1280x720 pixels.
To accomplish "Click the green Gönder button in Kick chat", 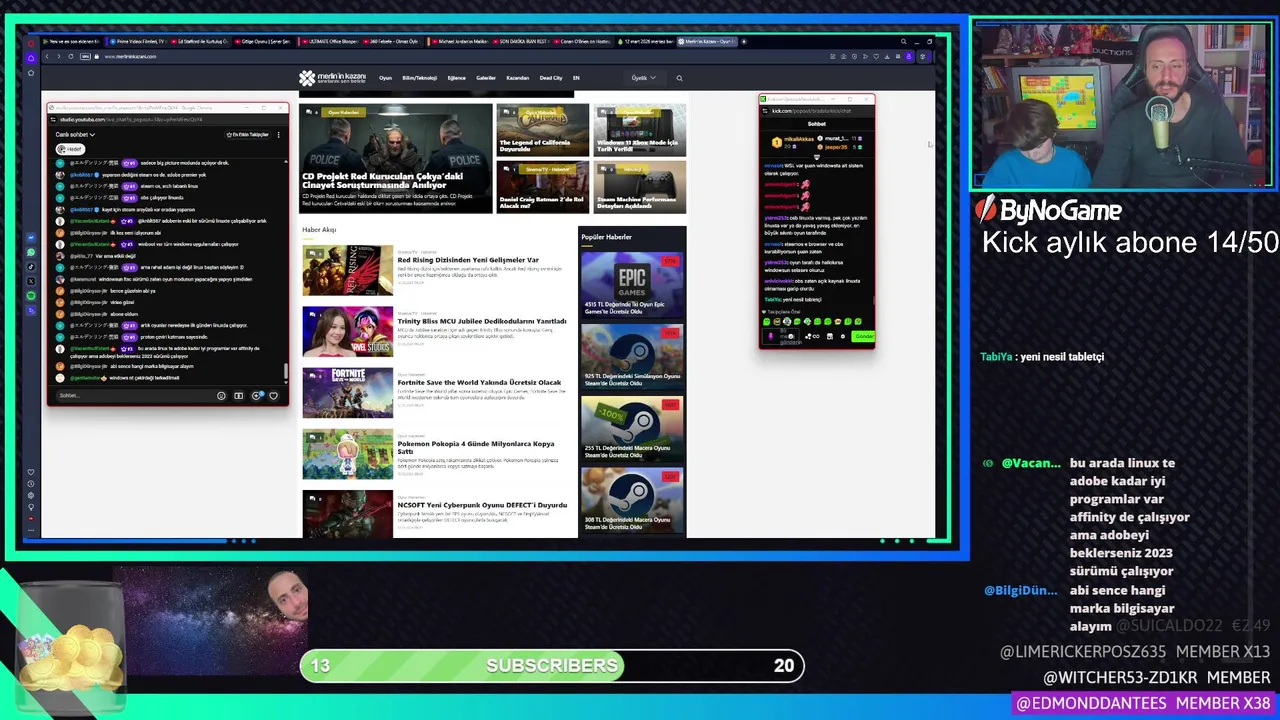I will coord(863,336).
